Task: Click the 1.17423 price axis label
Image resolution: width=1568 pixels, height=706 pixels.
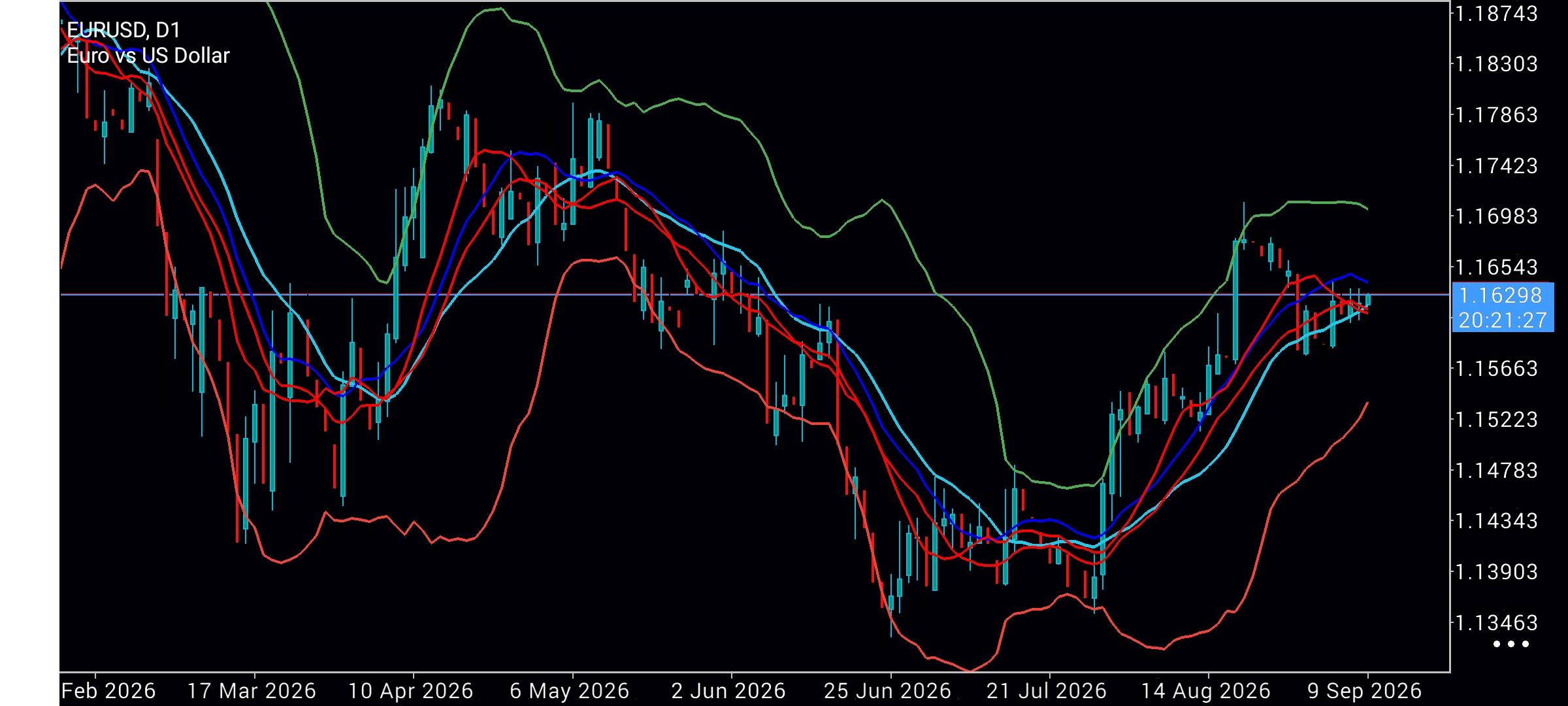Action: pos(1496,166)
